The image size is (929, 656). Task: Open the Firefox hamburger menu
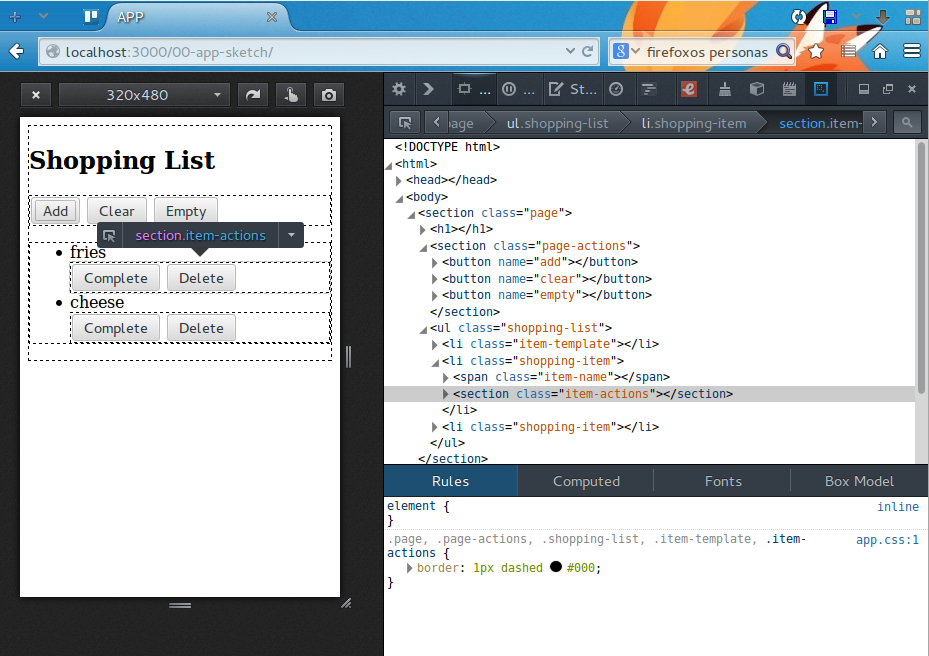coord(912,52)
